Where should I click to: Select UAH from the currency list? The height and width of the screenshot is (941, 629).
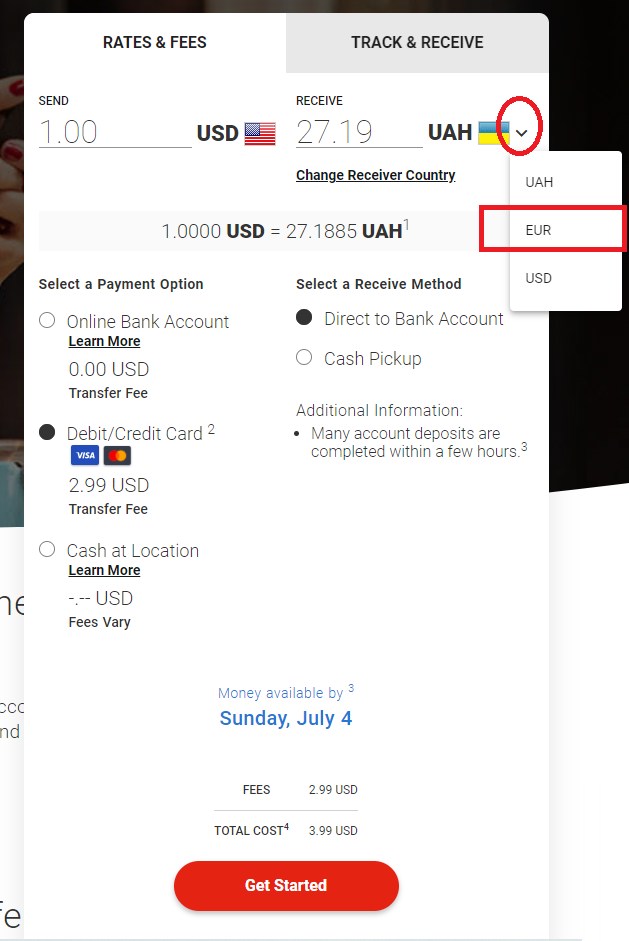click(540, 181)
